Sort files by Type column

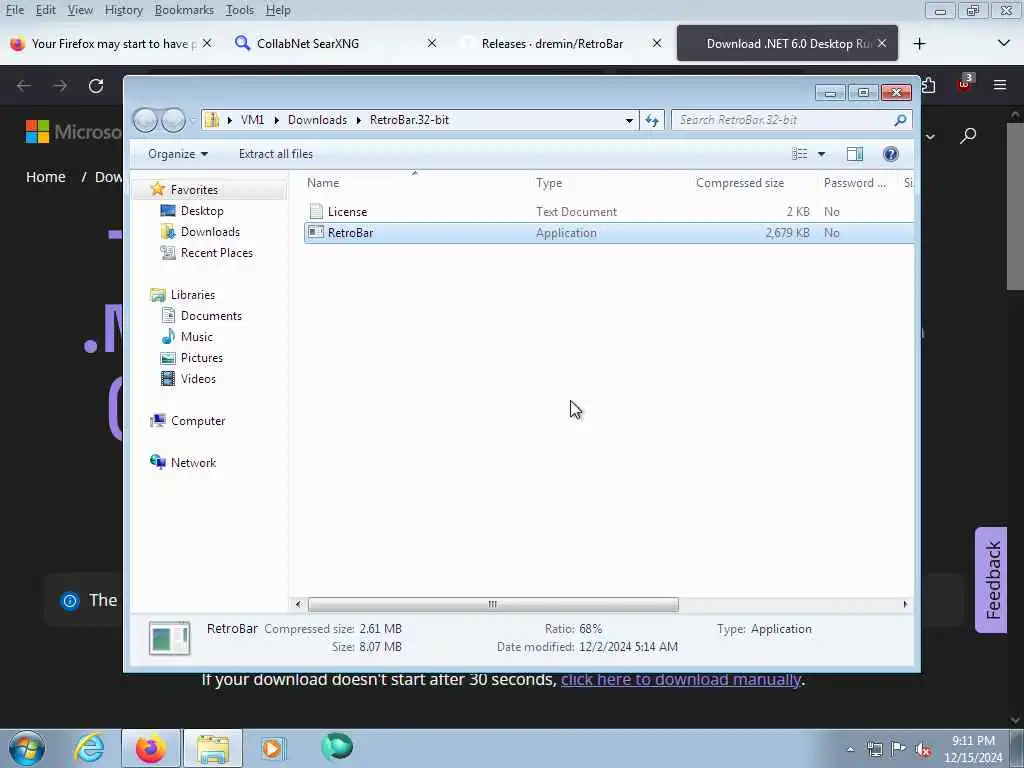click(x=611, y=183)
